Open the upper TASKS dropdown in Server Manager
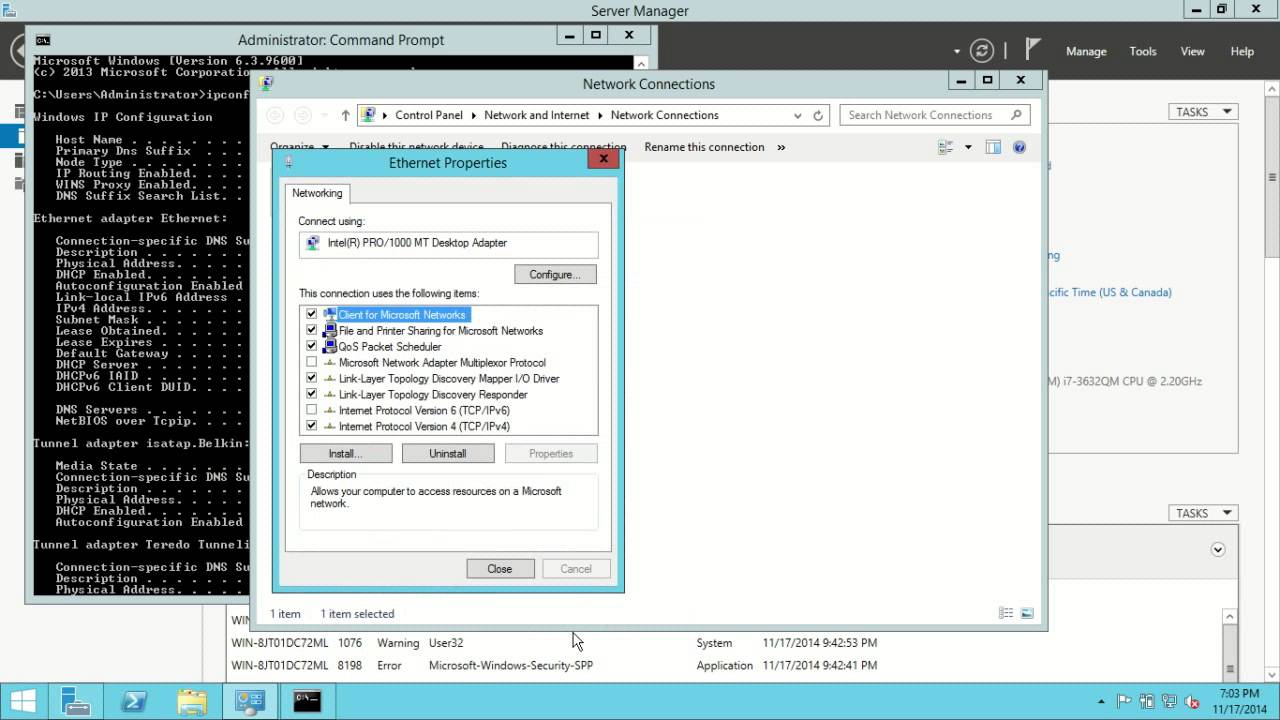Screen dimensions: 1280x720 (x=1203, y=112)
